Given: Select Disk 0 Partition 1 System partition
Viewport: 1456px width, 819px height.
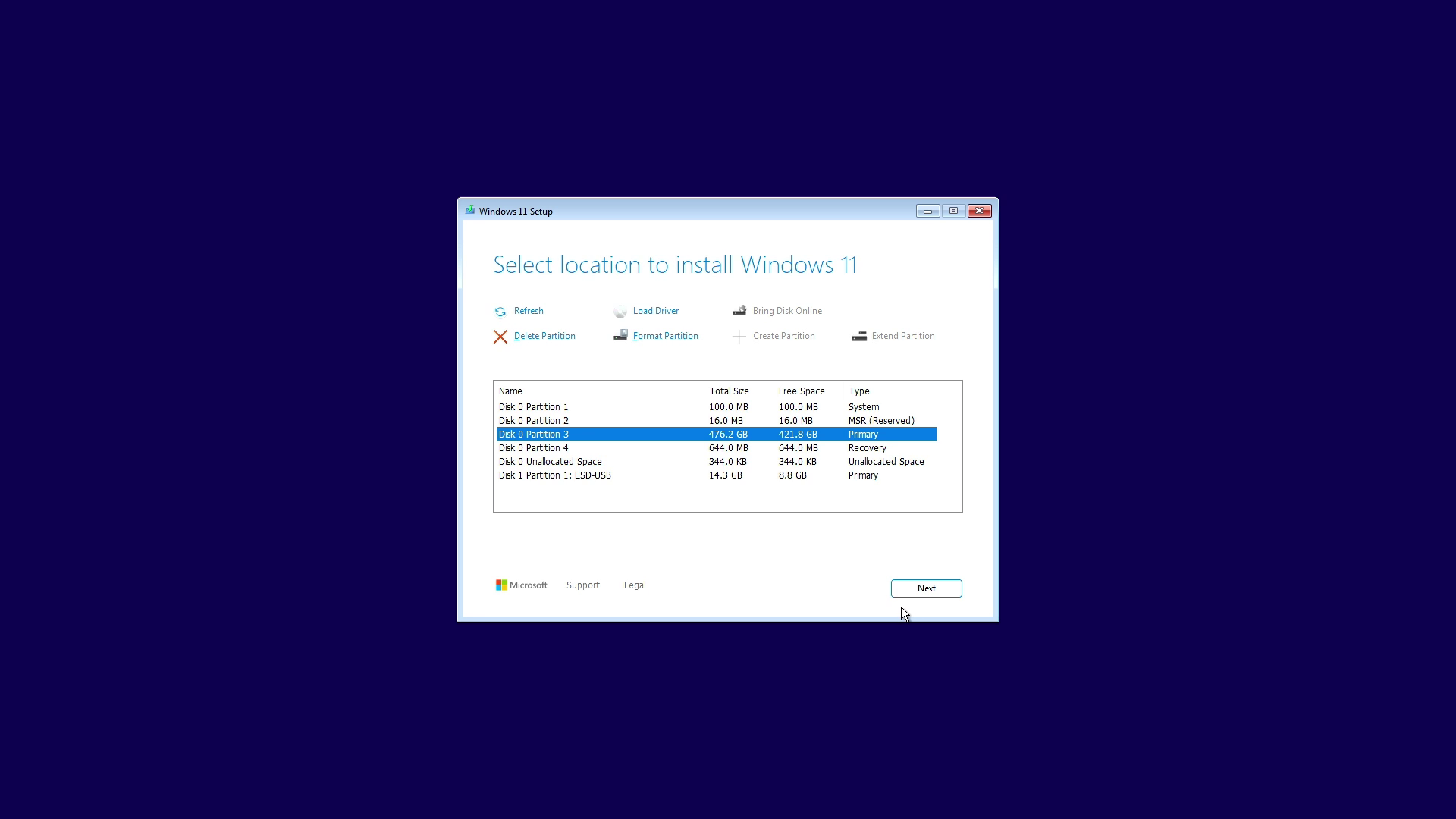Looking at the screenshot, I should [533, 407].
